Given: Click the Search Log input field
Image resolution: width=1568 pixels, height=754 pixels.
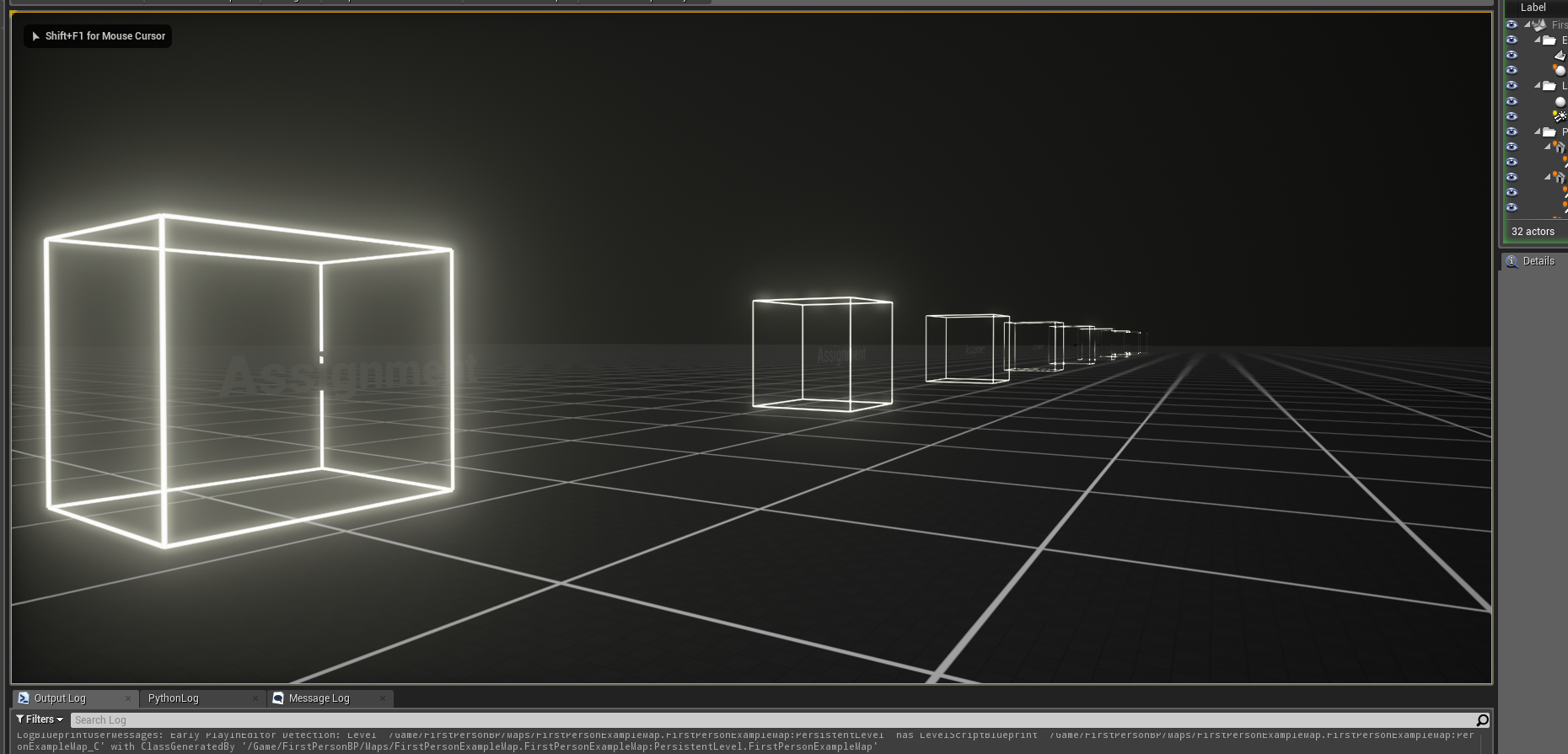Looking at the screenshot, I should [x=759, y=720].
